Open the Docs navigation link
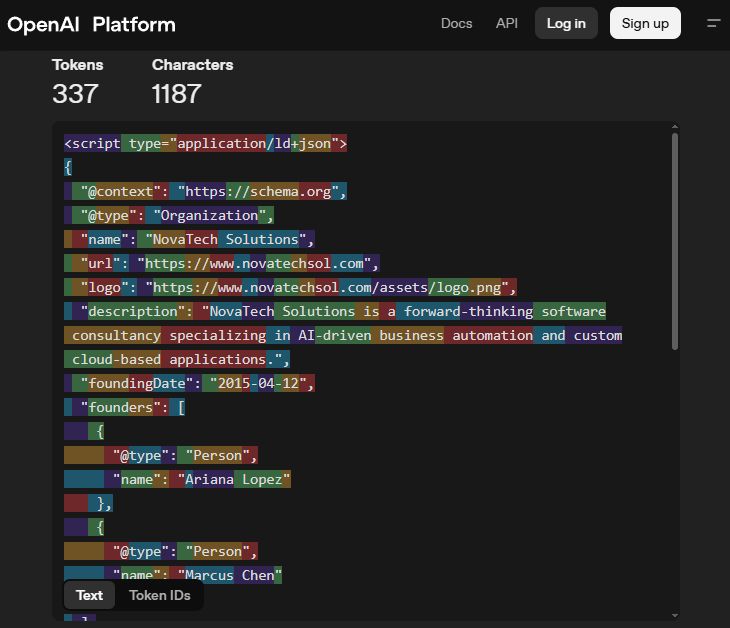 coord(456,23)
